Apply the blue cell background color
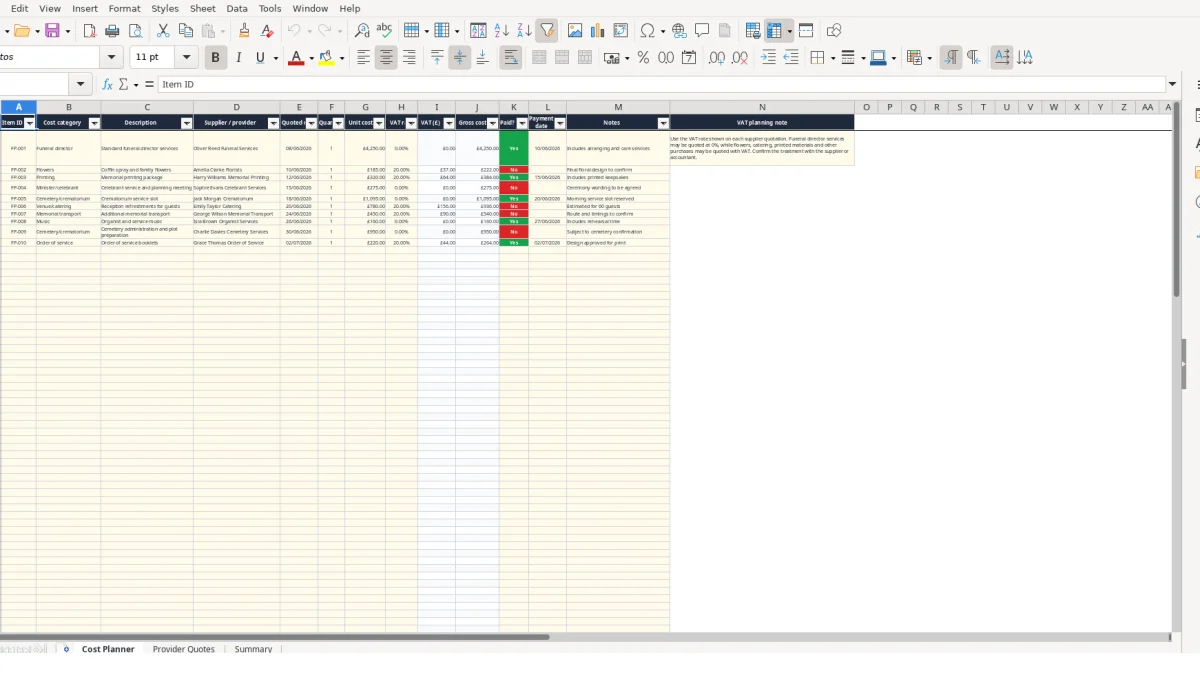The height and width of the screenshot is (675, 1200). [878, 58]
